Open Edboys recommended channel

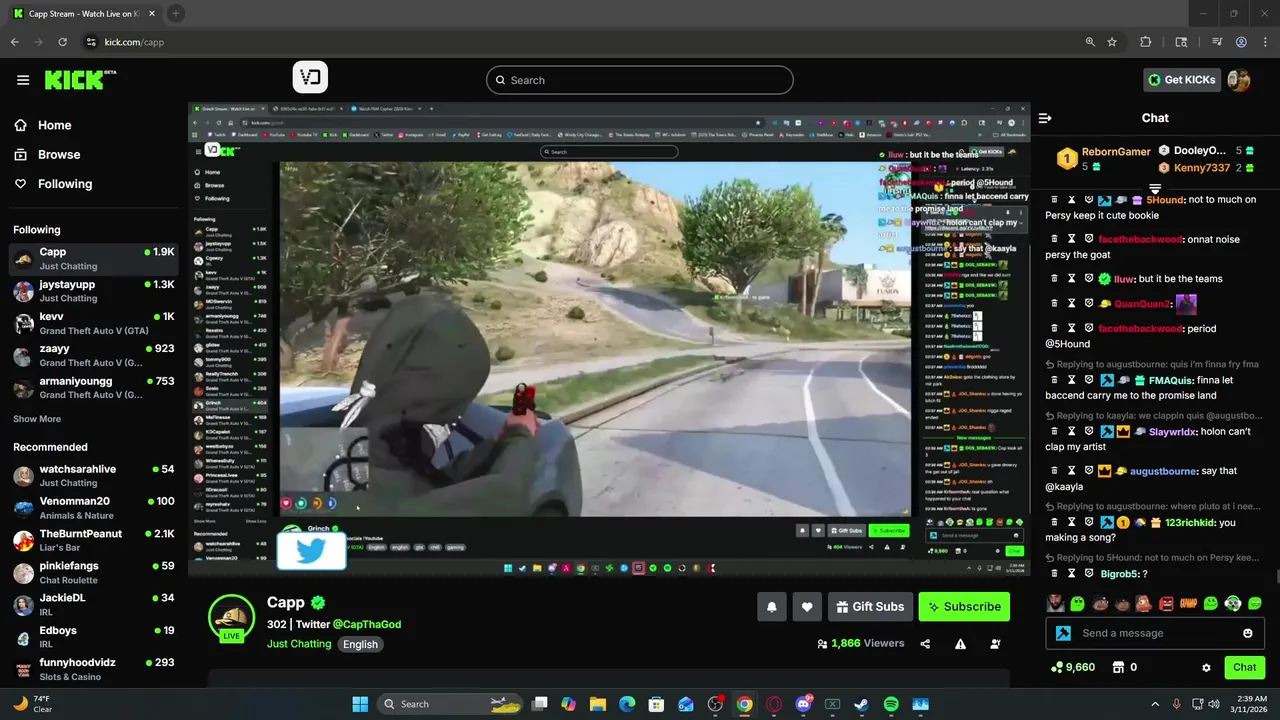94,637
